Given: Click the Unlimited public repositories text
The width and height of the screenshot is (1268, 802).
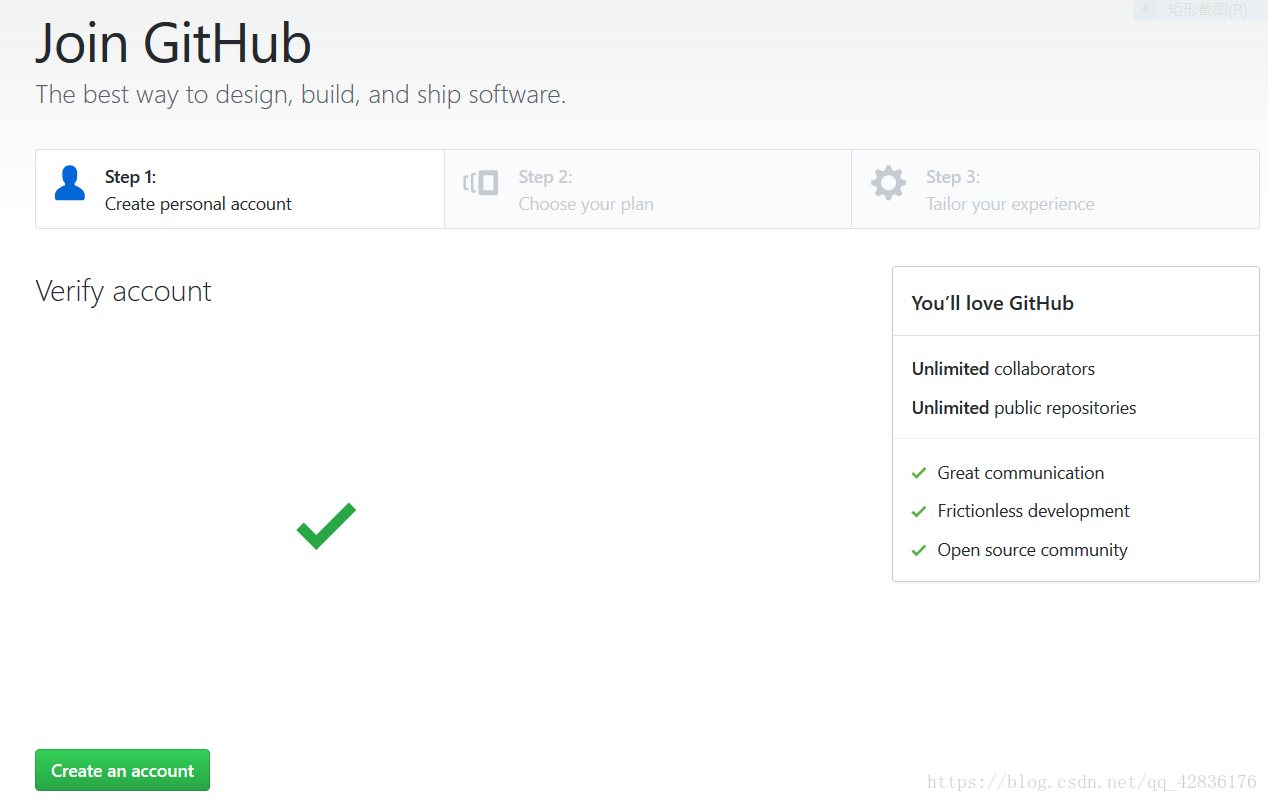Looking at the screenshot, I should click(x=1024, y=407).
